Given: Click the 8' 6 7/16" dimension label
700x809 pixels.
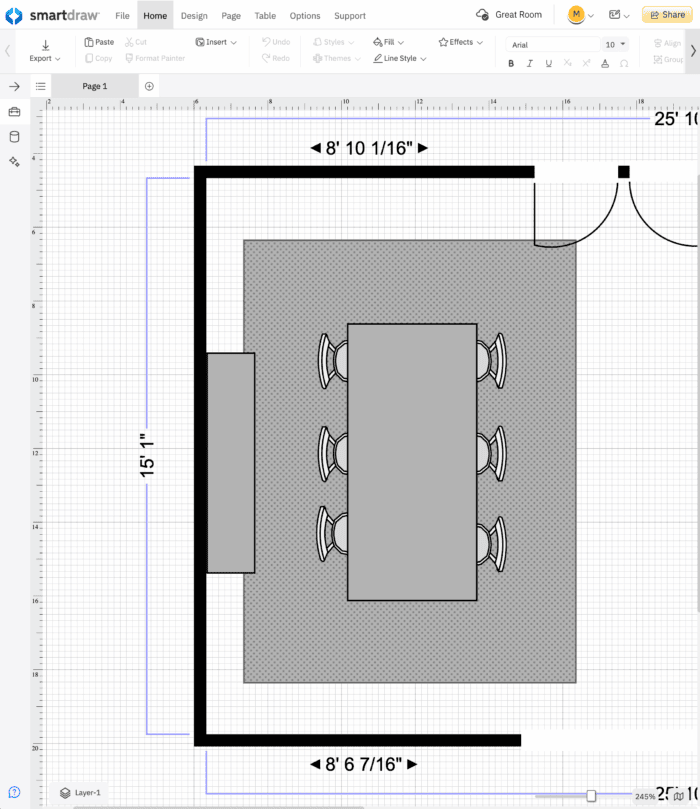Looking at the screenshot, I should [x=364, y=764].
